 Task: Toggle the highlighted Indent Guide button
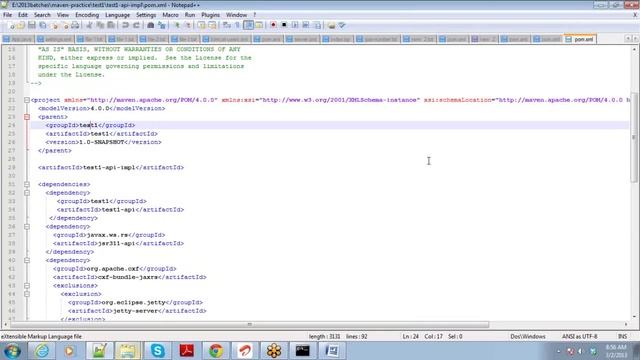click(x=249, y=25)
